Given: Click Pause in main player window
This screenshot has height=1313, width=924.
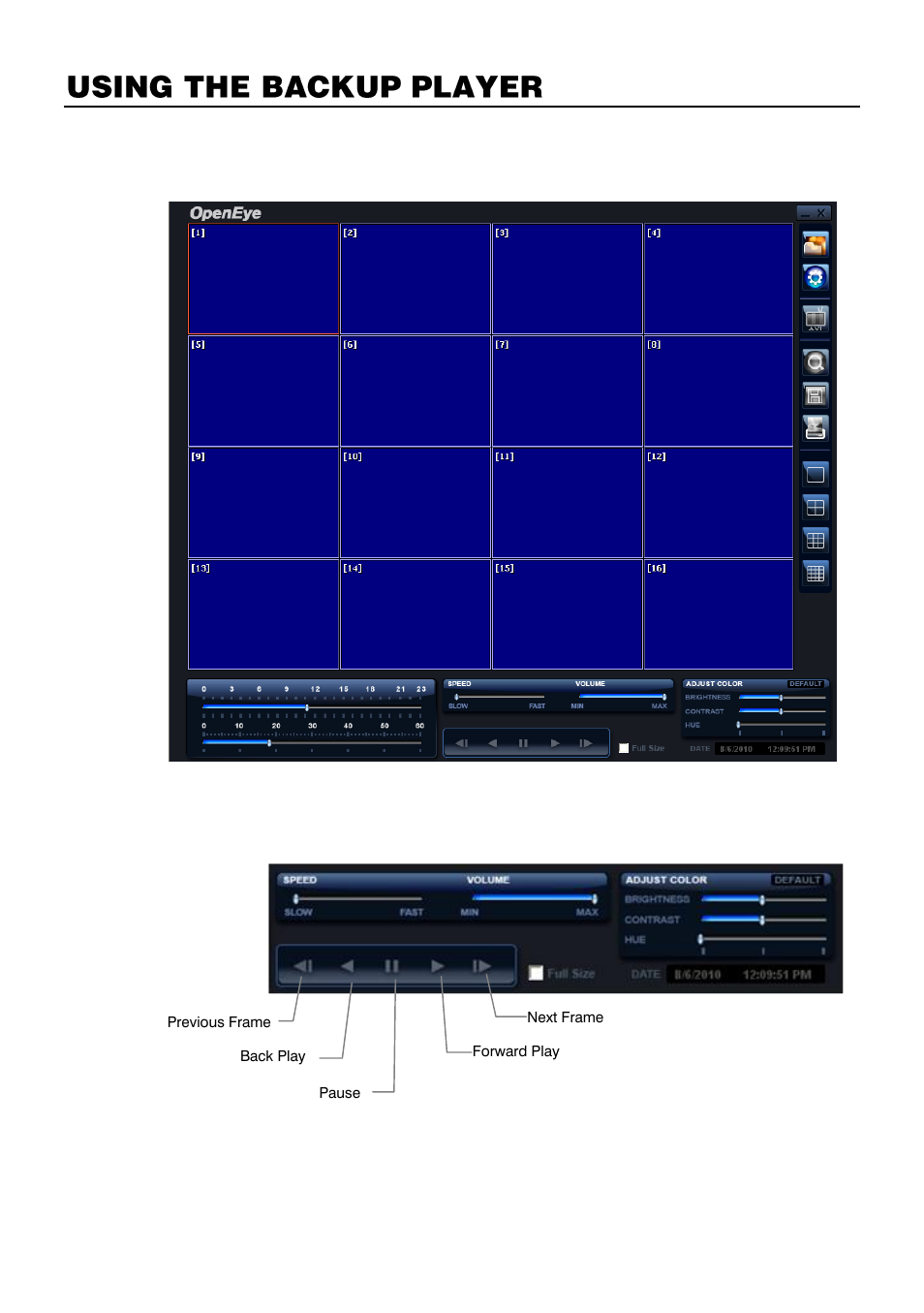Looking at the screenshot, I should coord(523,743).
